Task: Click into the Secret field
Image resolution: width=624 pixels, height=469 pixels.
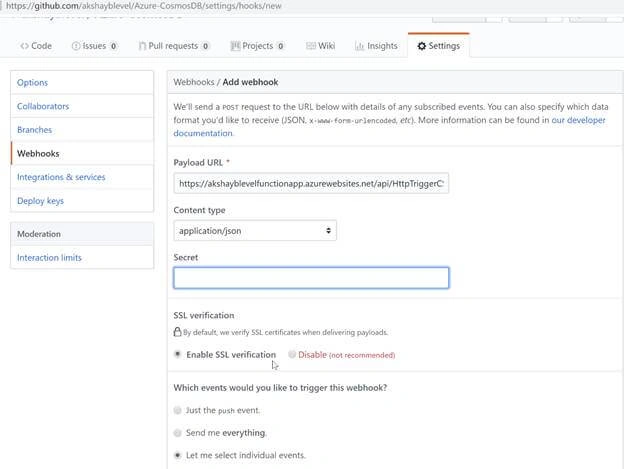Action: point(311,278)
